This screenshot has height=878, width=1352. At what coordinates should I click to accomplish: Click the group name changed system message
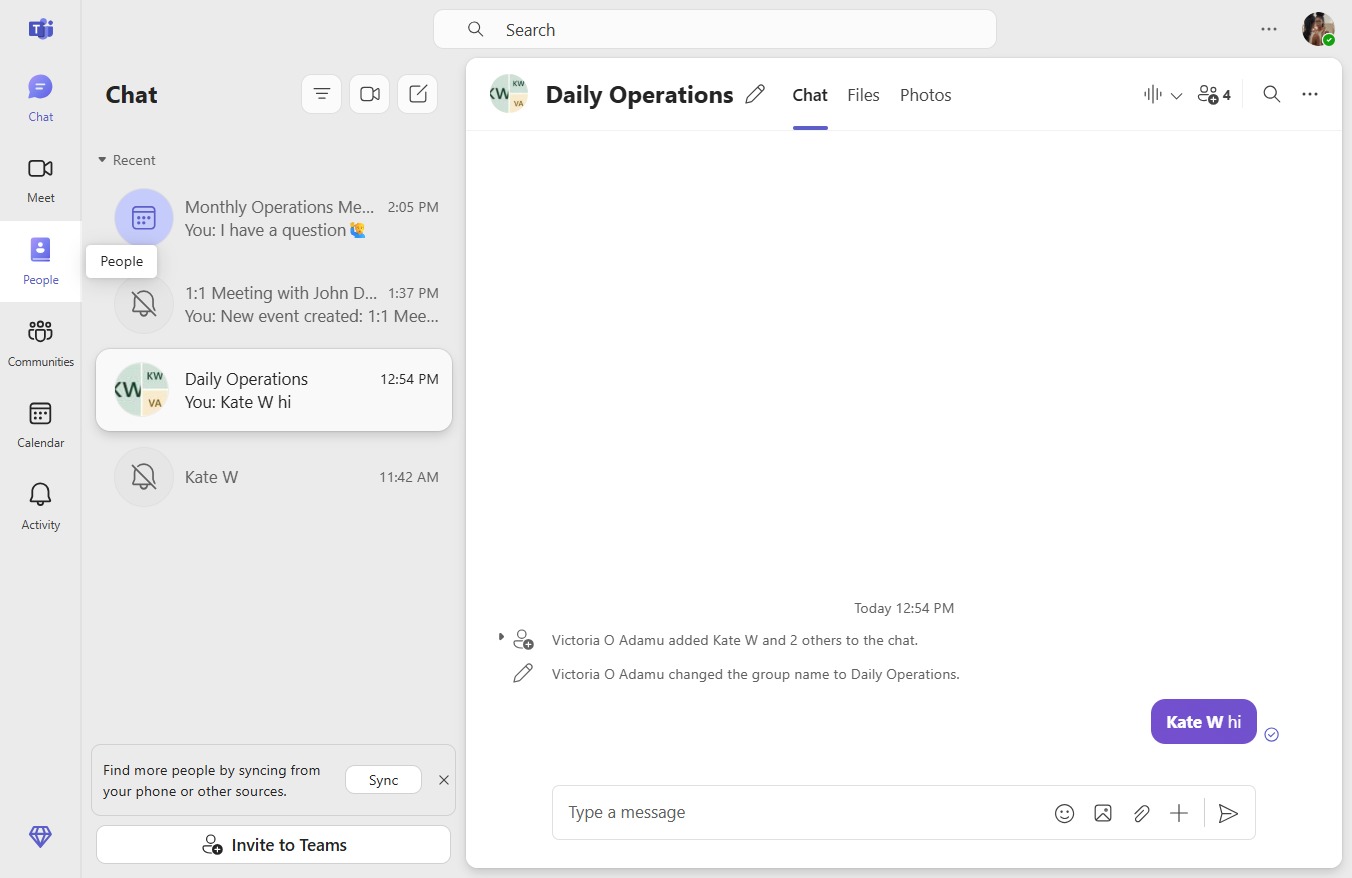[x=756, y=674]
